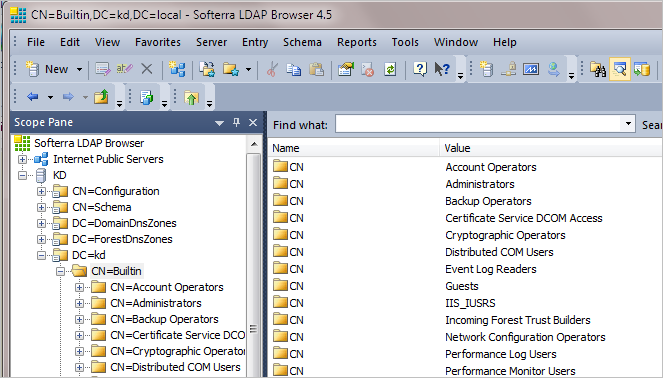Select CN=Backup Operators tree item

point(164,319)
